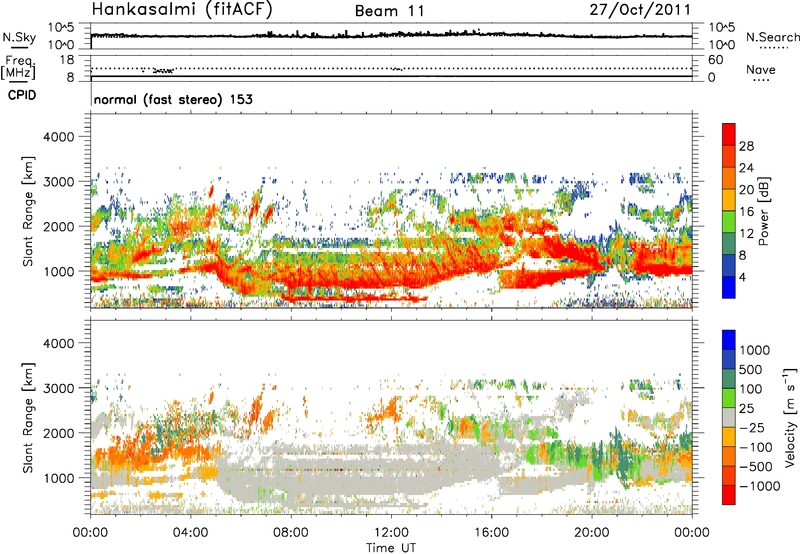Screen dimensions: 800x554
Task: Click the "20" label on Power color bar
Action: (x=746, y=190)
